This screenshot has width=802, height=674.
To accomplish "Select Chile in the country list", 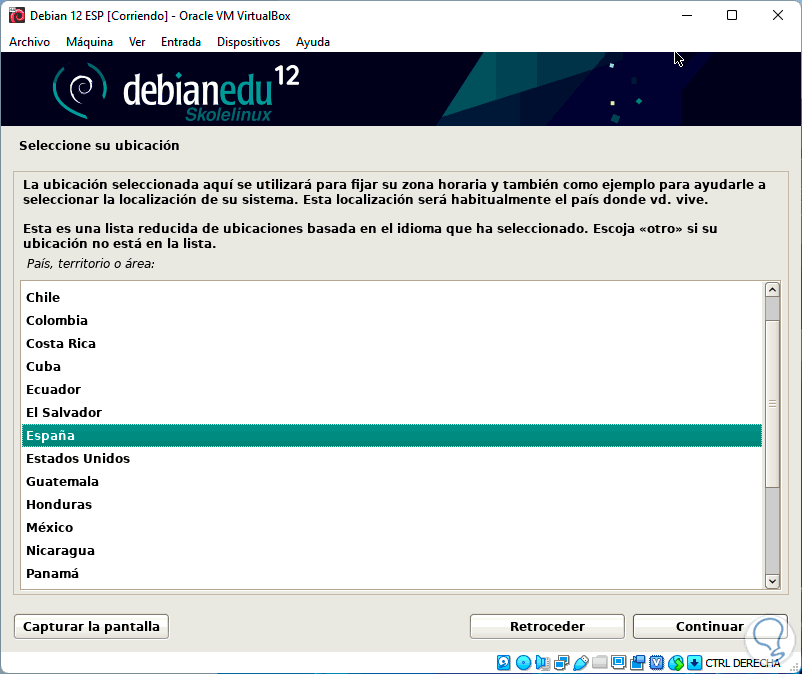I will pyautogui.click(x=392, y=298).
